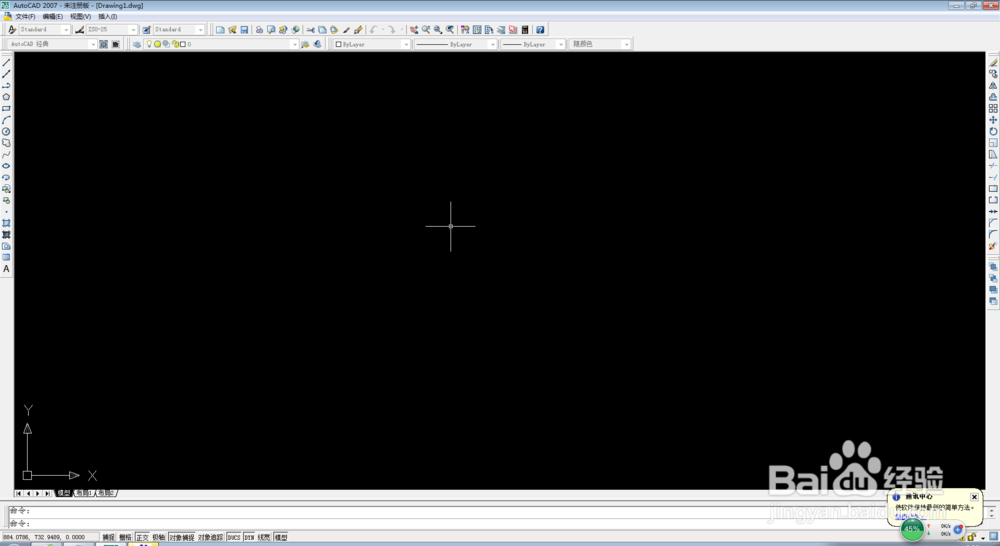Open the 插入(I) menu
Viewport: 1000px width, 546px height.
coord(108,17)
